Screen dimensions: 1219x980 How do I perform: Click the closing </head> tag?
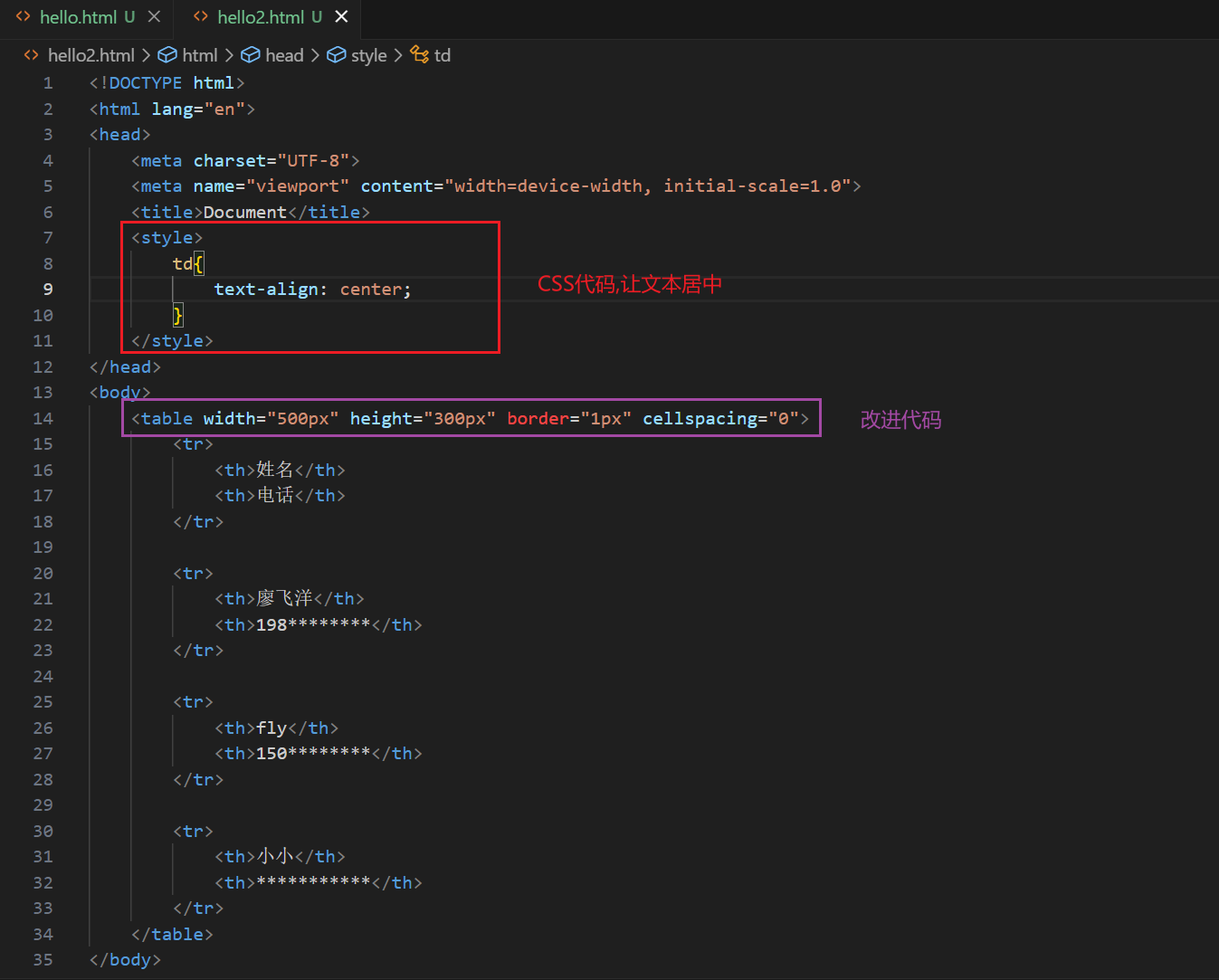(125, 366)
